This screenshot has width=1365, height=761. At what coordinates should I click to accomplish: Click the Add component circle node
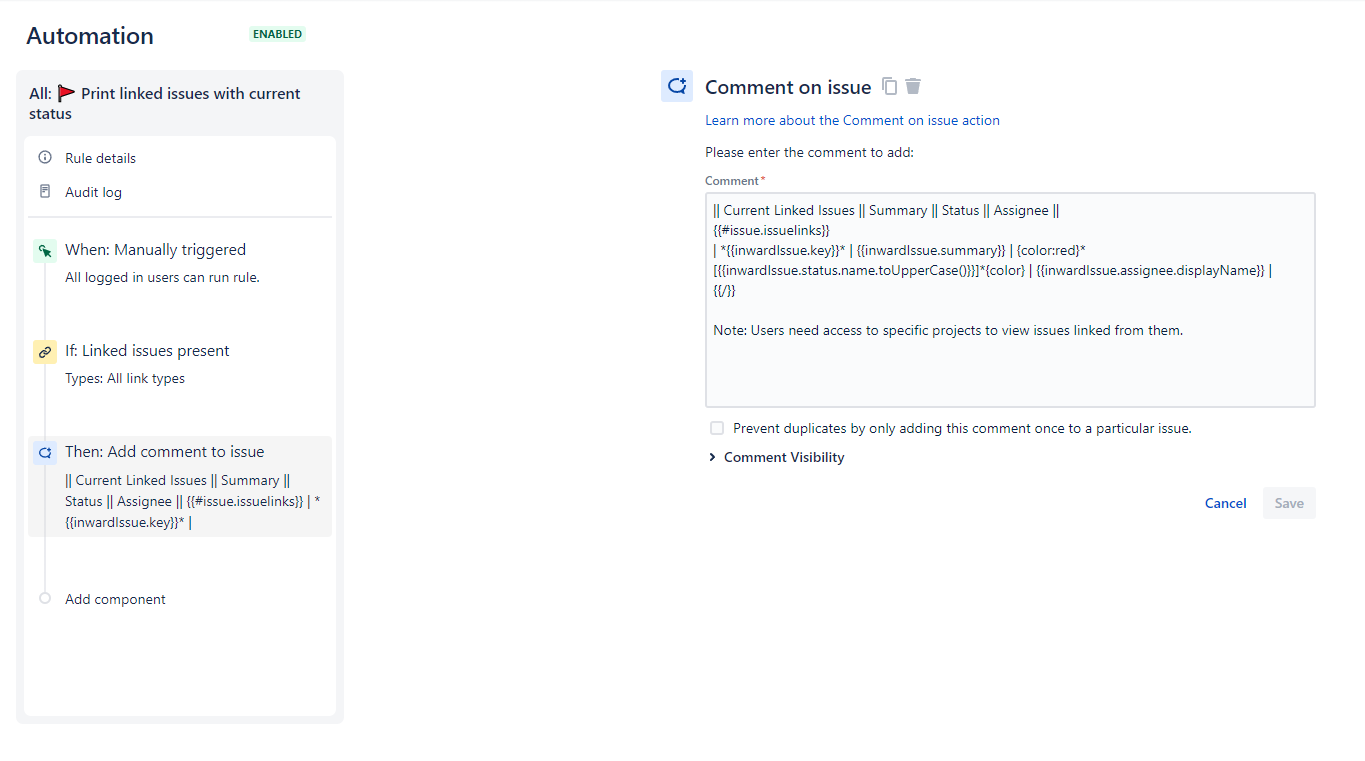(x=45, y=598)
